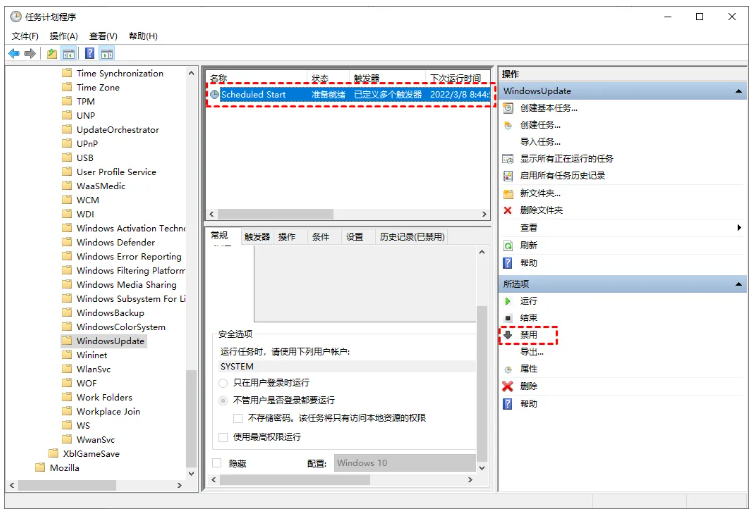Click the task list horizontal scrollbar thumb
This screenshot has height=521, width=755.
275,214
